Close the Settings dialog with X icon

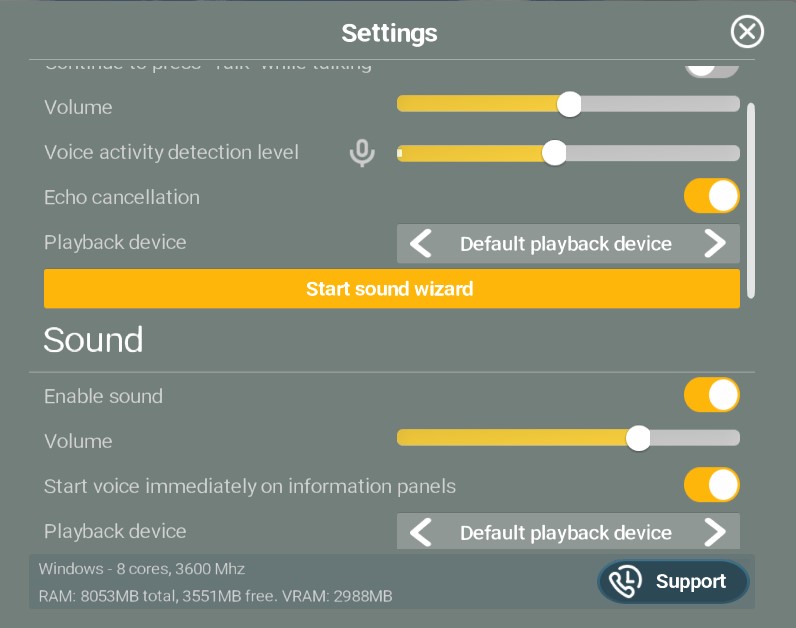coord(747,31)
